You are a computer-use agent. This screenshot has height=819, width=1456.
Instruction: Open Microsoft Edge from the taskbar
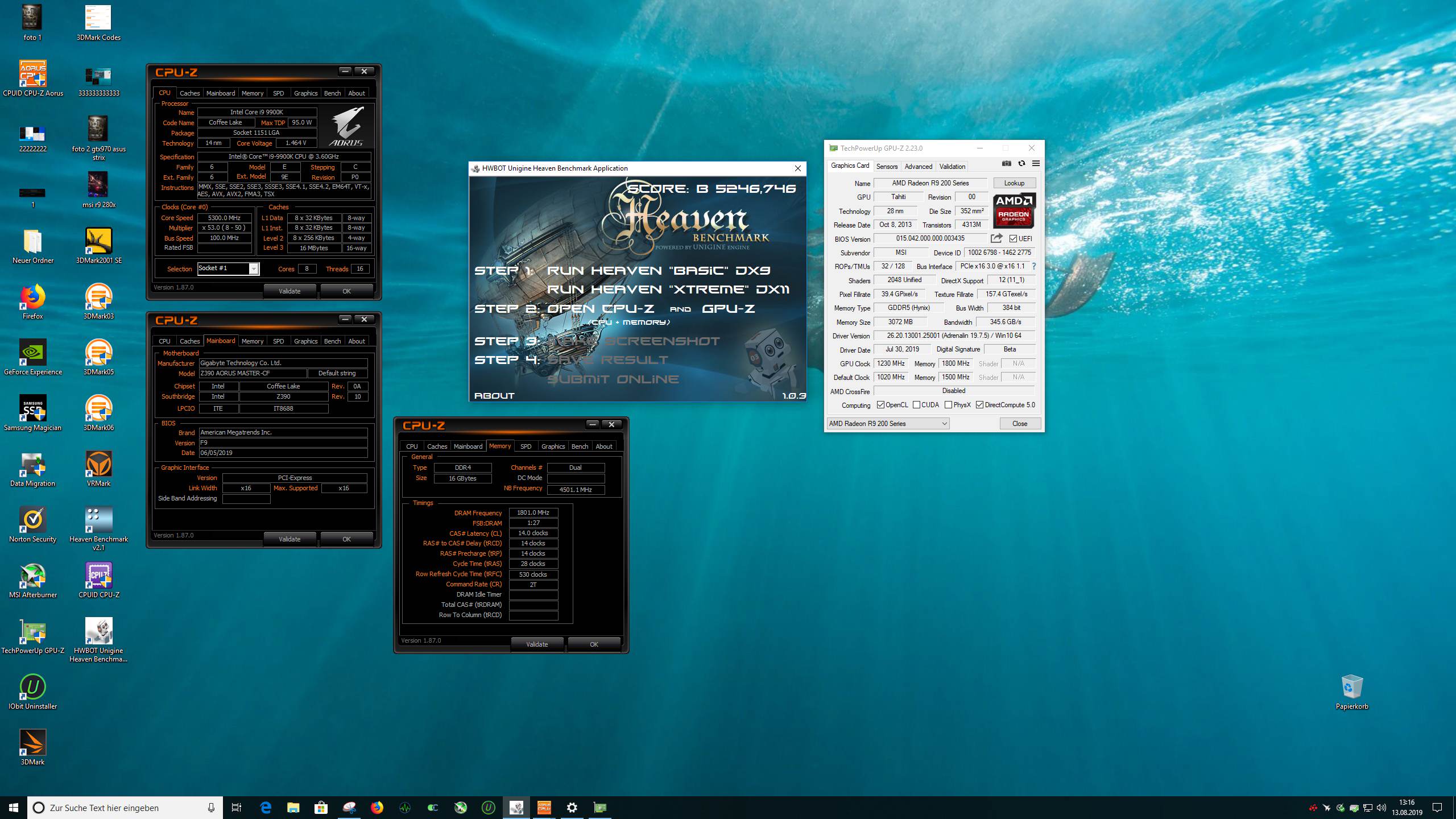coord(266,807)
